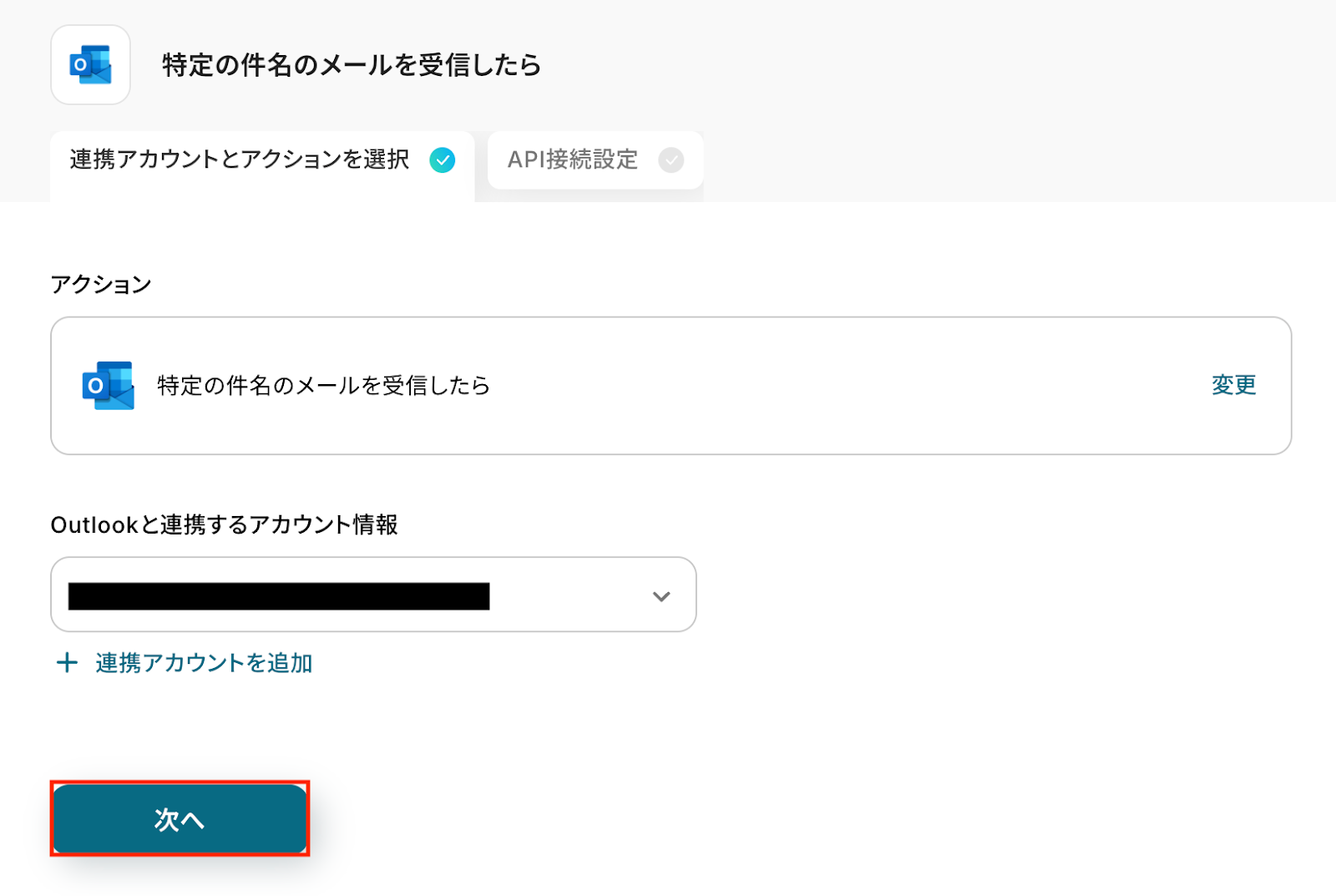Click the Outlook logo beside the page title
Viewport: 1336px width, 896px height.
click(90, 65)
